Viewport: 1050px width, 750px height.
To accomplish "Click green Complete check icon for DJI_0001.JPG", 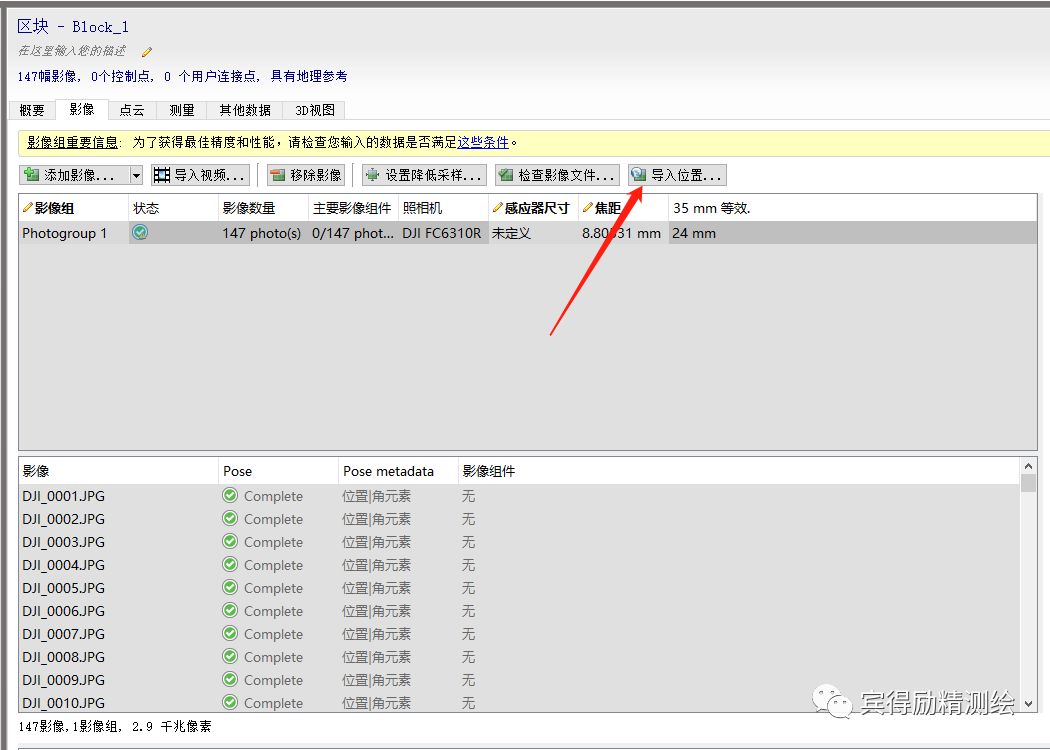I will click(230, 496).
